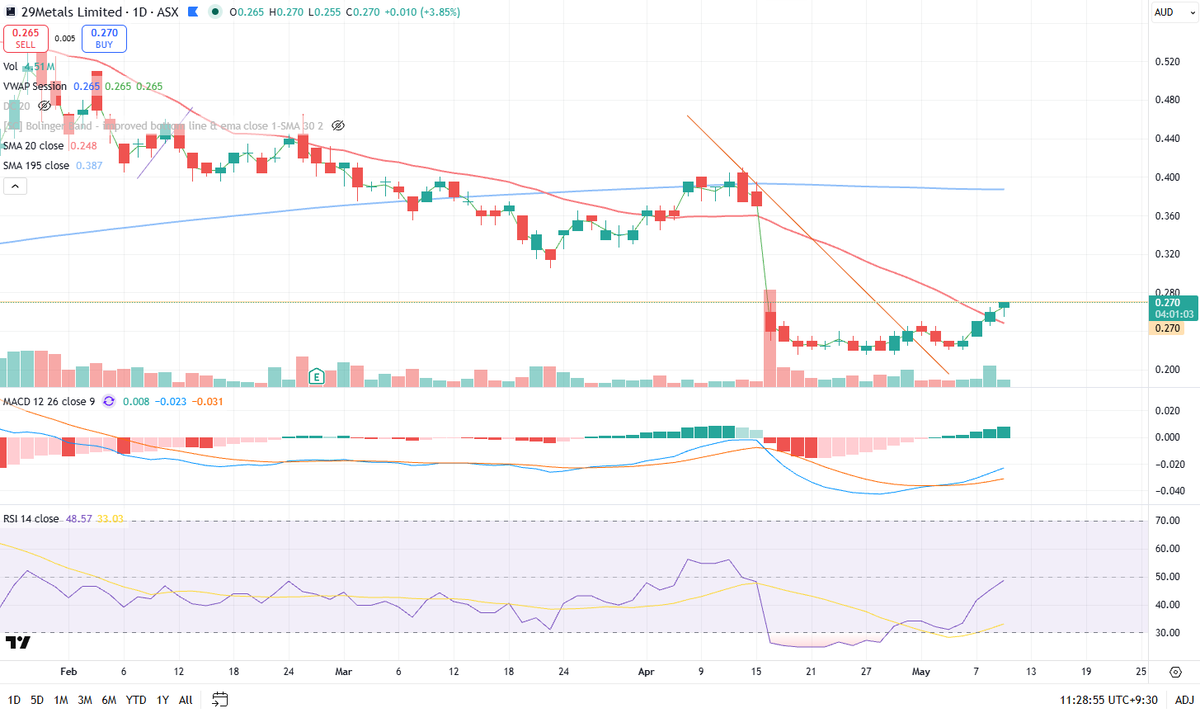Viewport: 1200px width, 713px height.
Task: Select the 6M time range
Action: click(111, 699)
